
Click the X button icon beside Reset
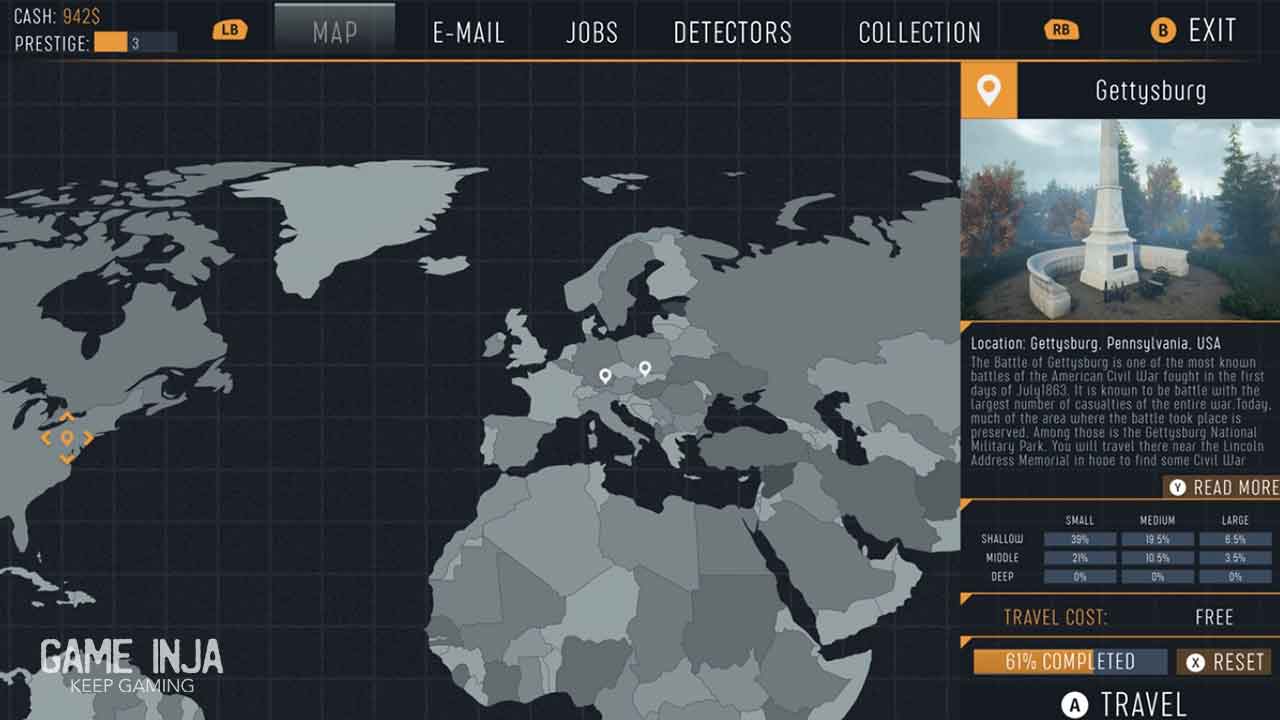point(1194,662)
